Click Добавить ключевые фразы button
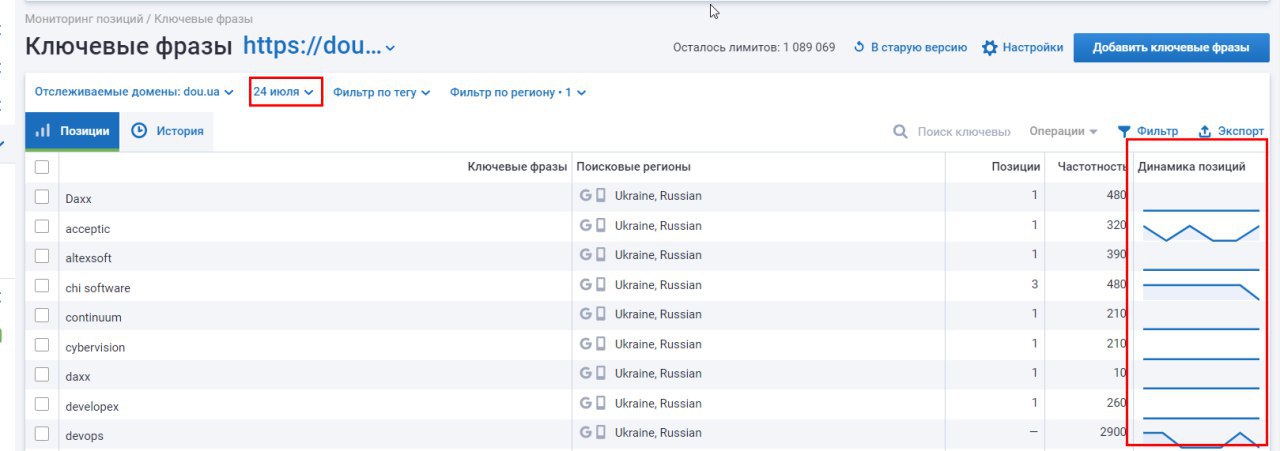The height and width of the screenshot is (451, 1280). (x=1171, y=47)
